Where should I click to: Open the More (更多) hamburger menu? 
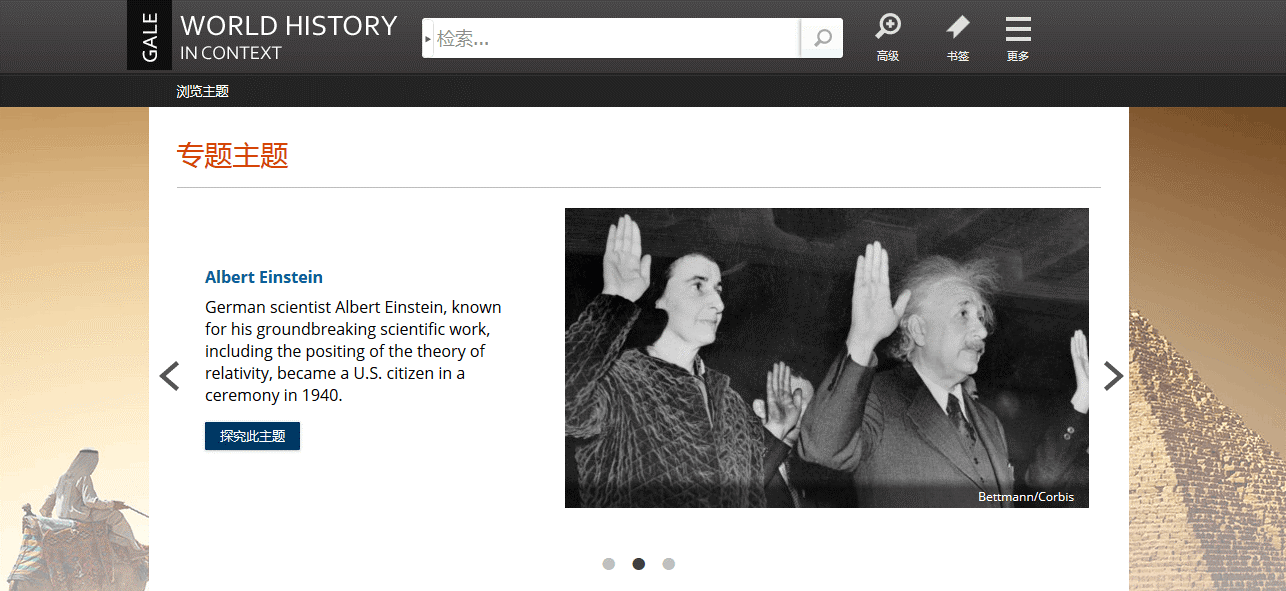tap(1018, 38)
